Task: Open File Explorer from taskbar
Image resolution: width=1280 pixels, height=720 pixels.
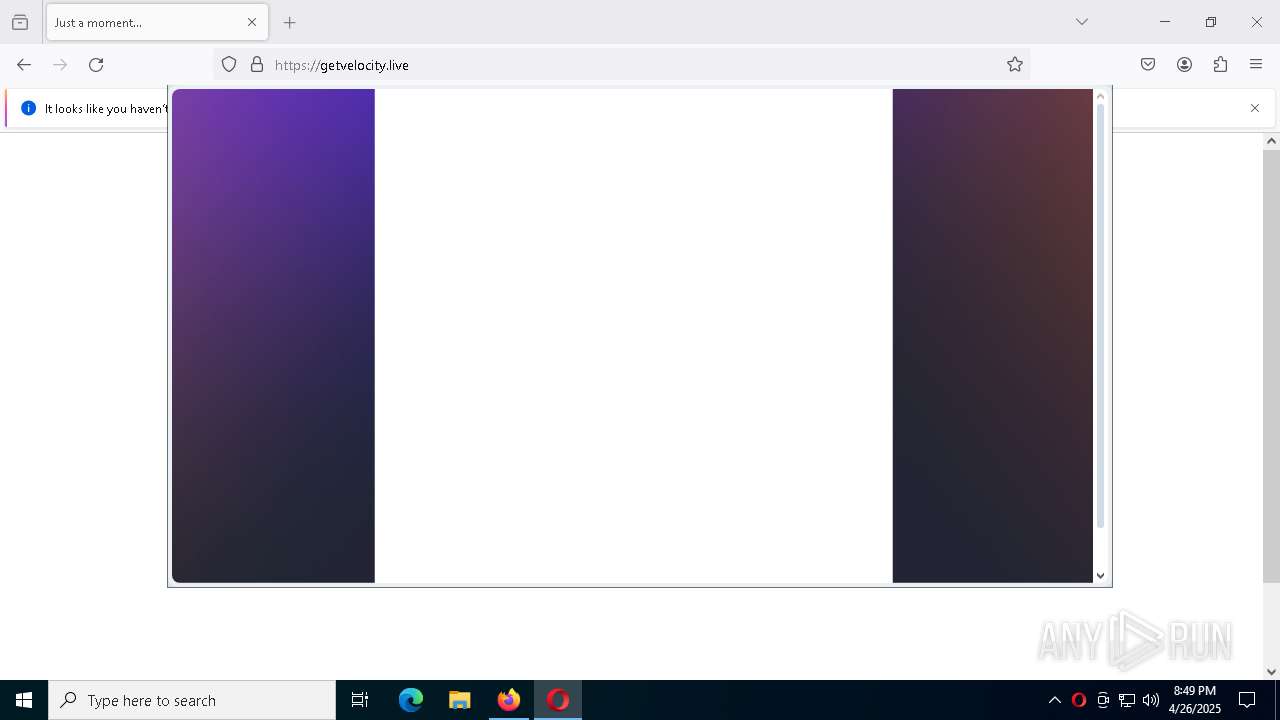Action: coord(460,700)
